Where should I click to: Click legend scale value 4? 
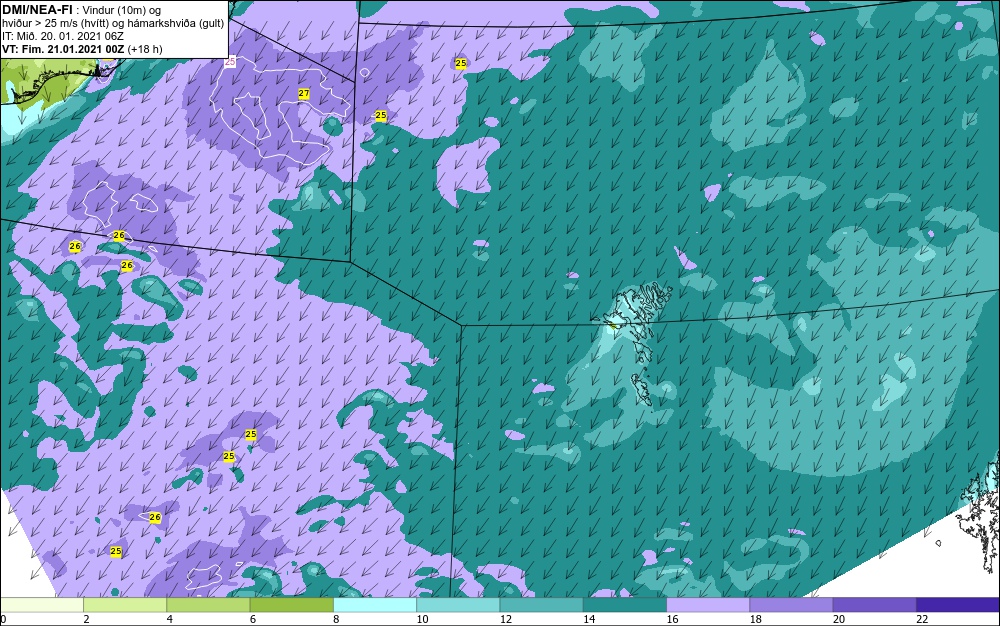click(x=170, y=619)
